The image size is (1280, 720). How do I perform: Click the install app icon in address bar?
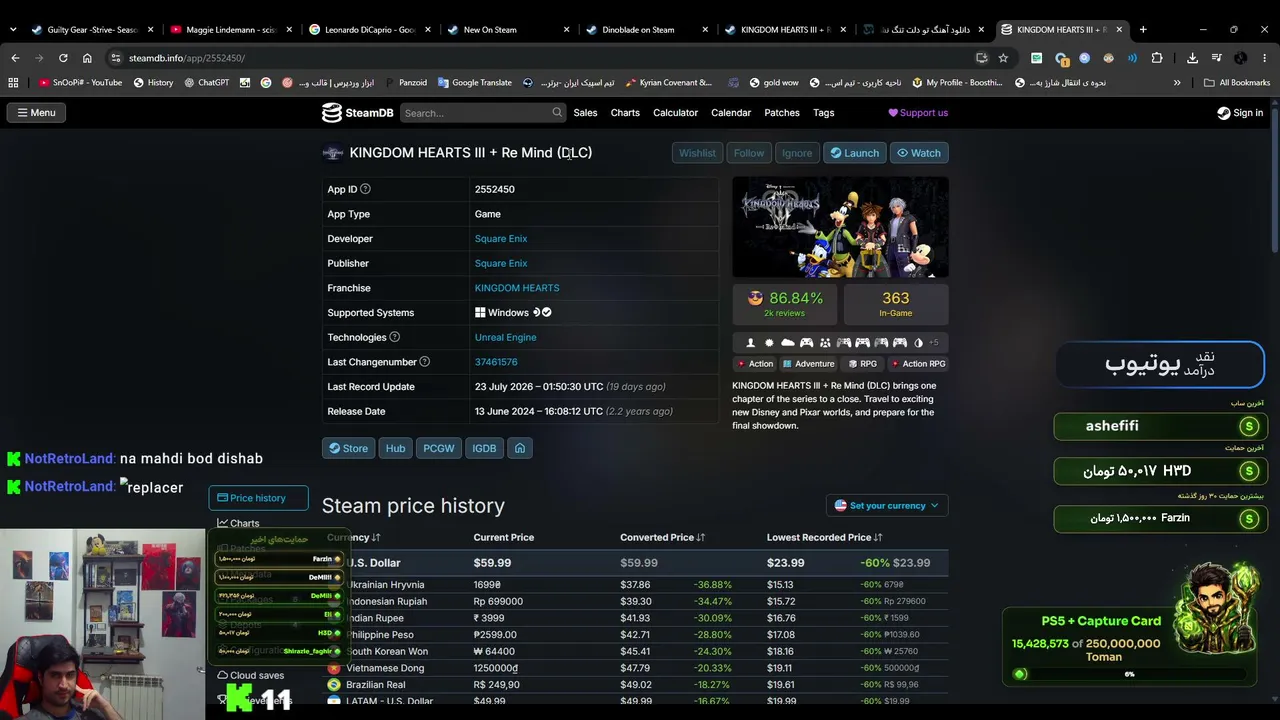tap(981, 58)
